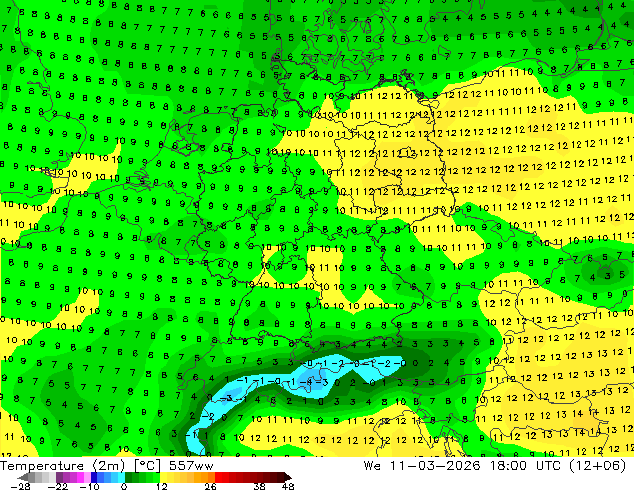The image size is (634, 490).
Task: Click the cyan segment left of the 0 mark
Action: point(121,477)
